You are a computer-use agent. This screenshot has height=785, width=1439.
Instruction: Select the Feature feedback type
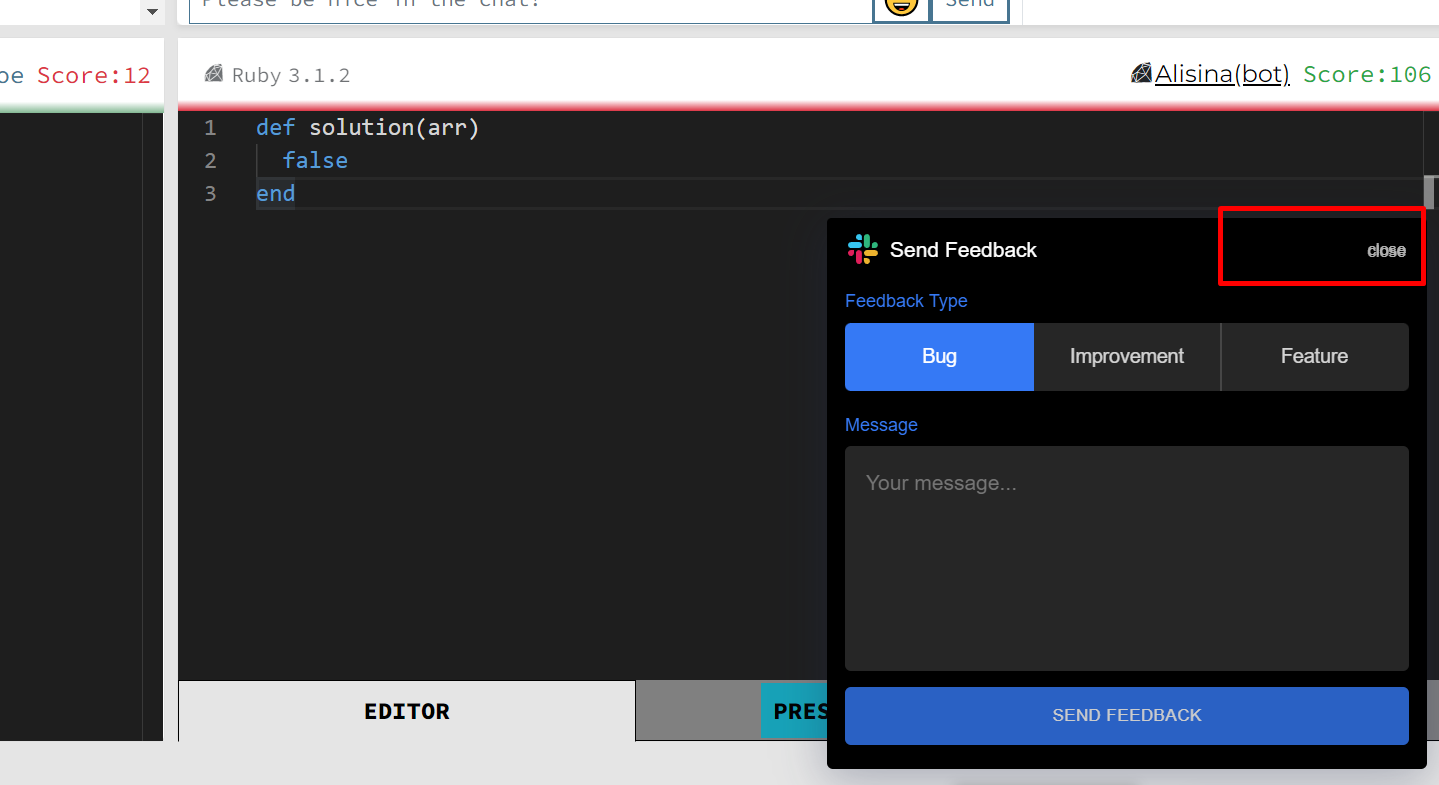point(1315,356)
